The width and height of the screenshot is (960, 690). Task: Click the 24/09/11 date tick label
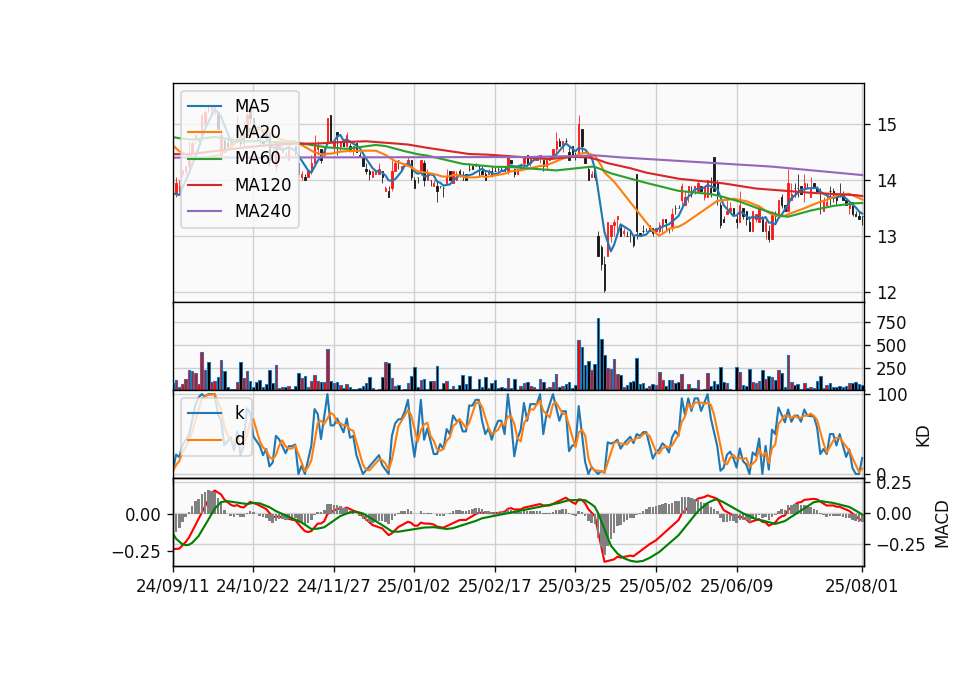173,586
